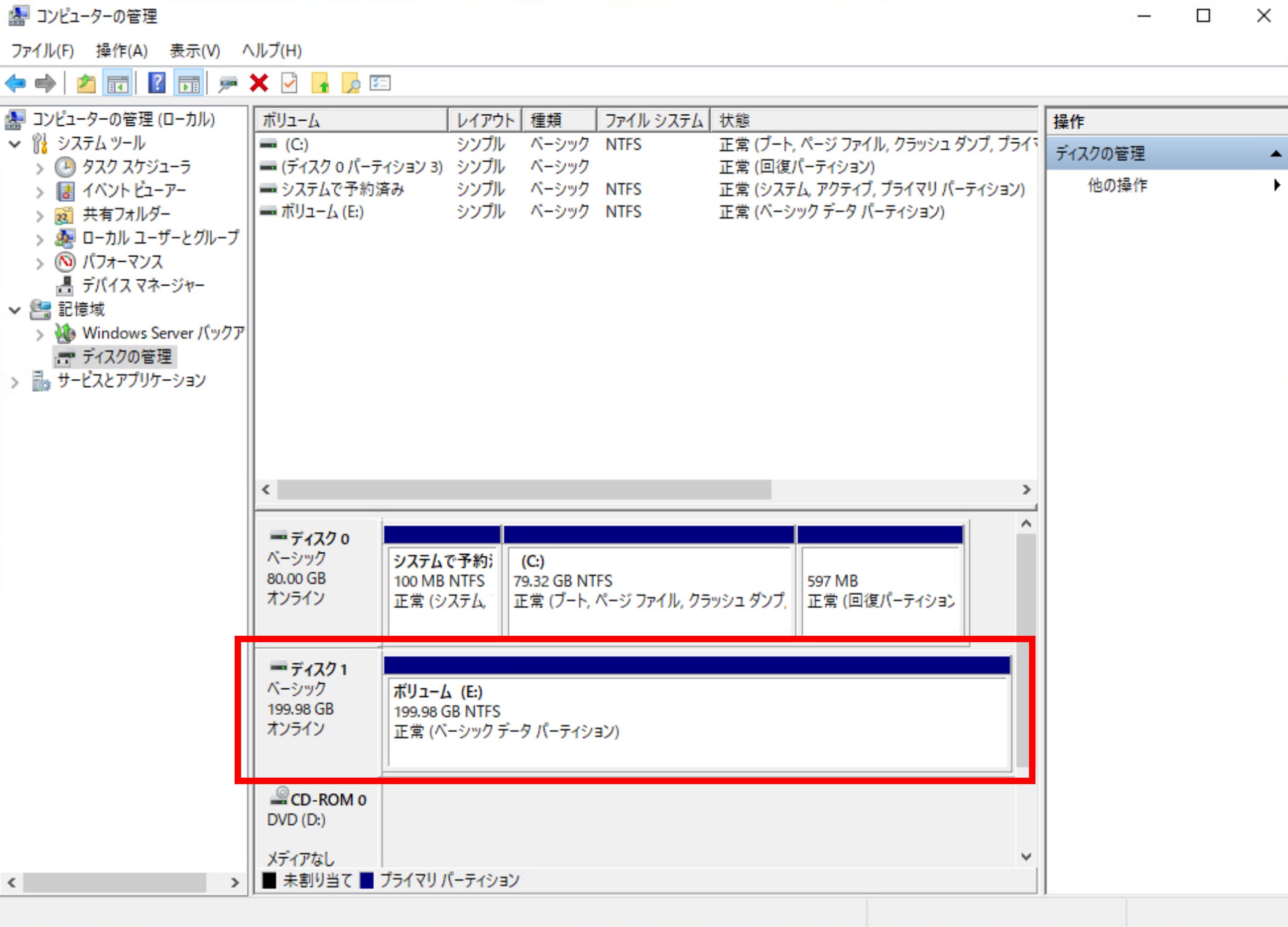Click the connect drive toolbar icon
Image resolution: width=1288 pixels, height=927 pixels.
228,84
